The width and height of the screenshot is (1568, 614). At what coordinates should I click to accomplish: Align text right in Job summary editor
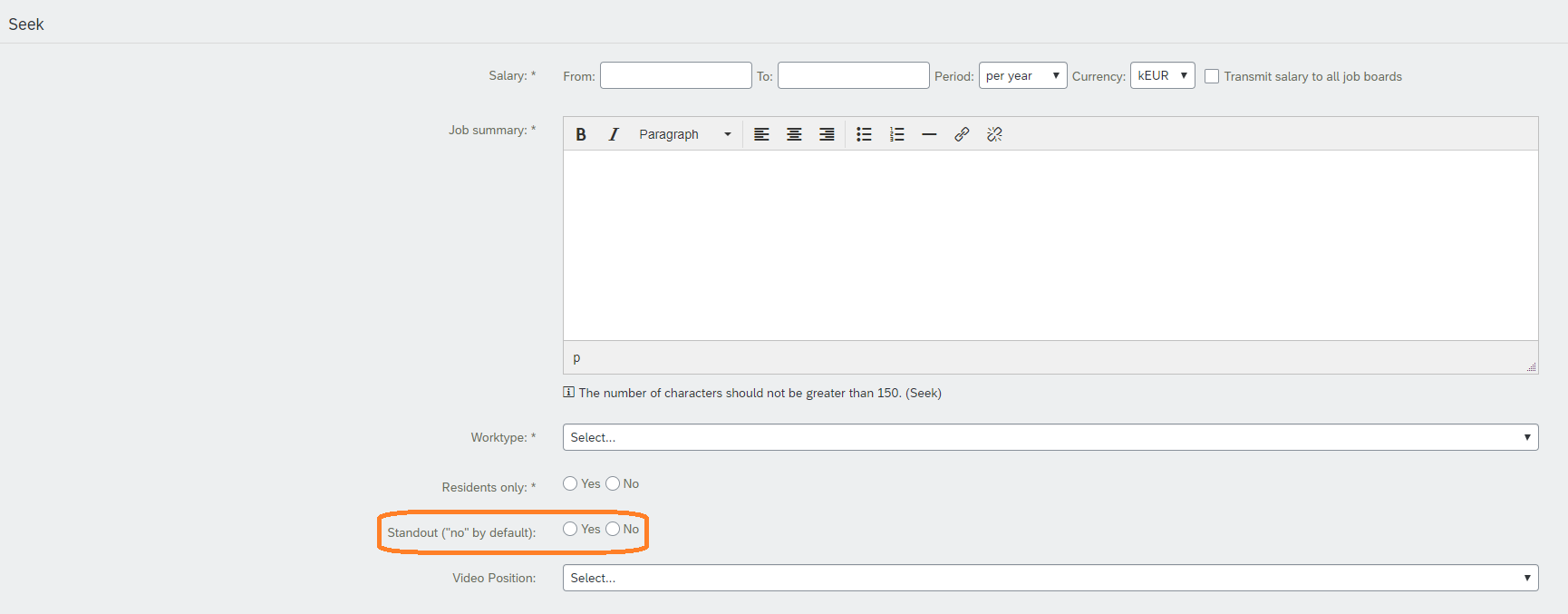click(x=827, y=134)
